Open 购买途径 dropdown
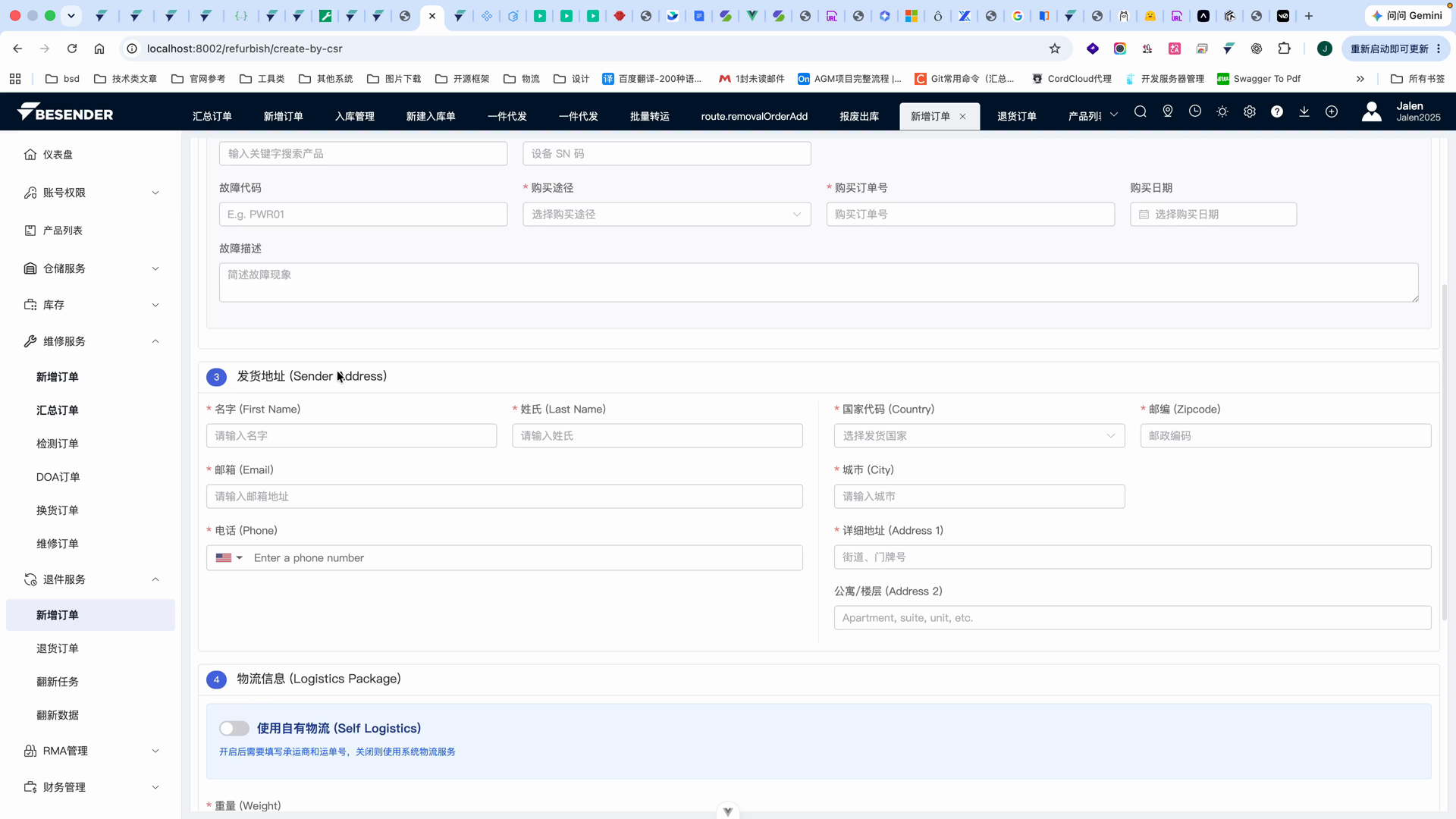The width and height of the screenshot is (1456, 819). 667,215
